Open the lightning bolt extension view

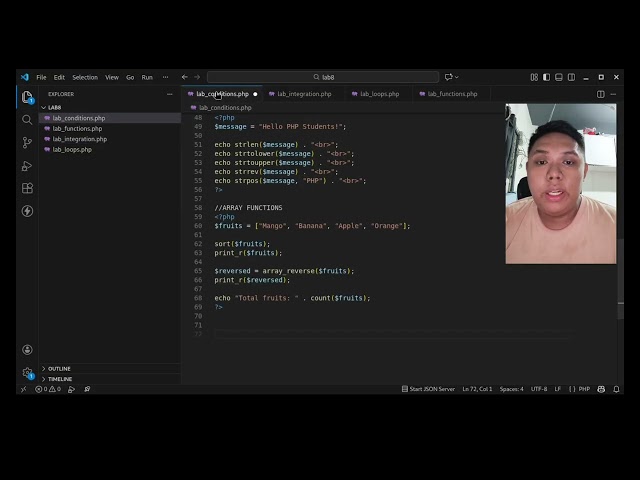click(x=27, y=211)
